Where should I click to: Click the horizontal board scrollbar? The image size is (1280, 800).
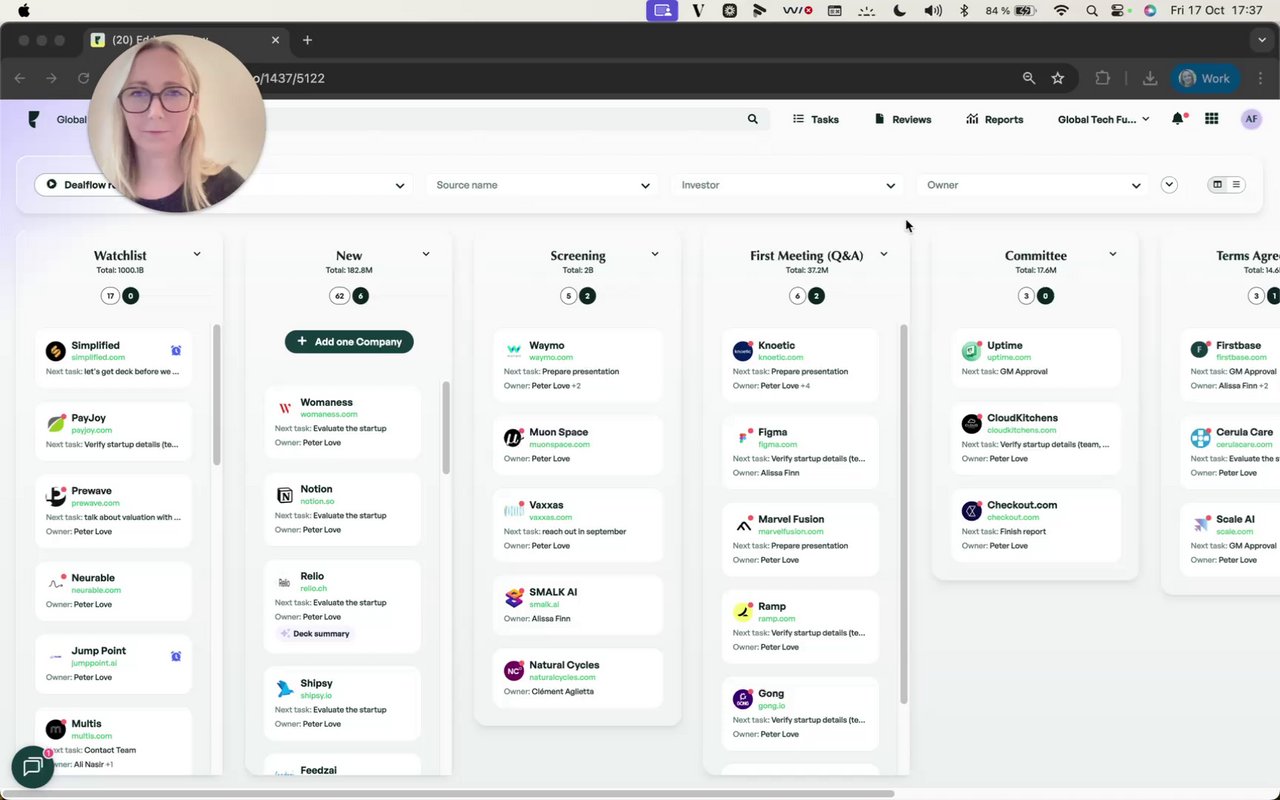click(x=447, y=794)
